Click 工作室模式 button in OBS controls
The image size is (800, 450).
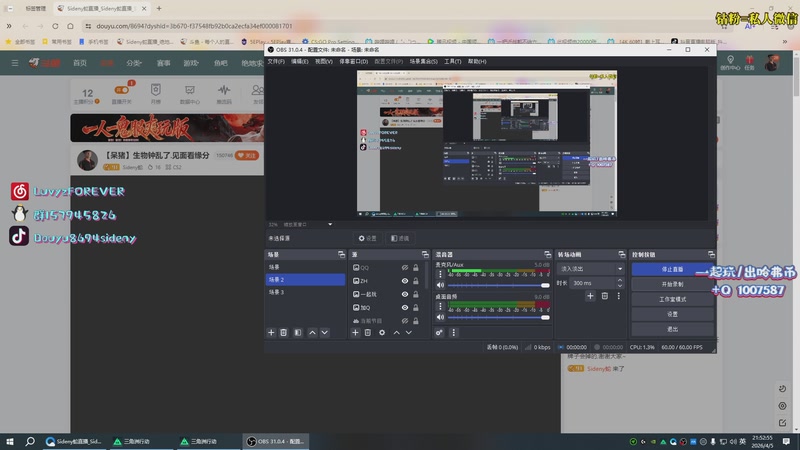point(672,299)
